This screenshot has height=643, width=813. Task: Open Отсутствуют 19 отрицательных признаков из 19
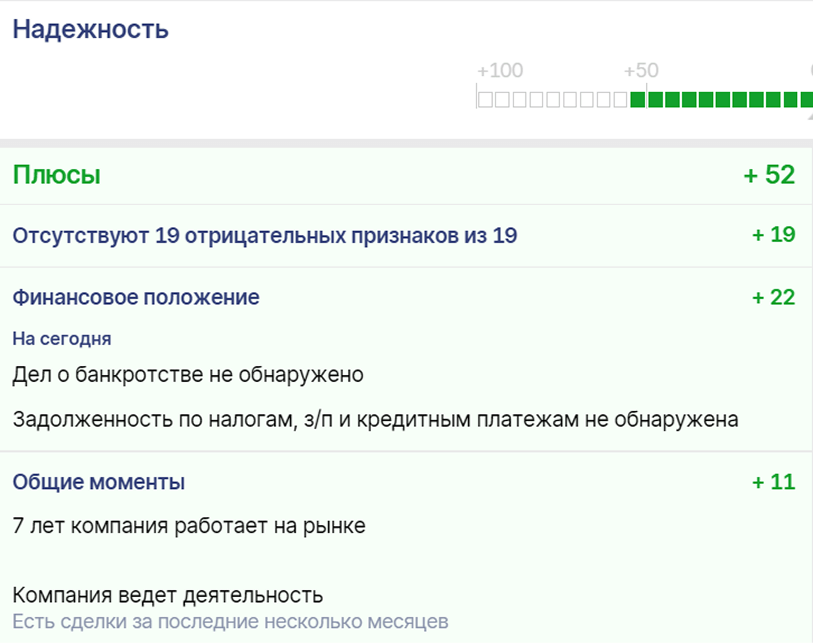265,235
